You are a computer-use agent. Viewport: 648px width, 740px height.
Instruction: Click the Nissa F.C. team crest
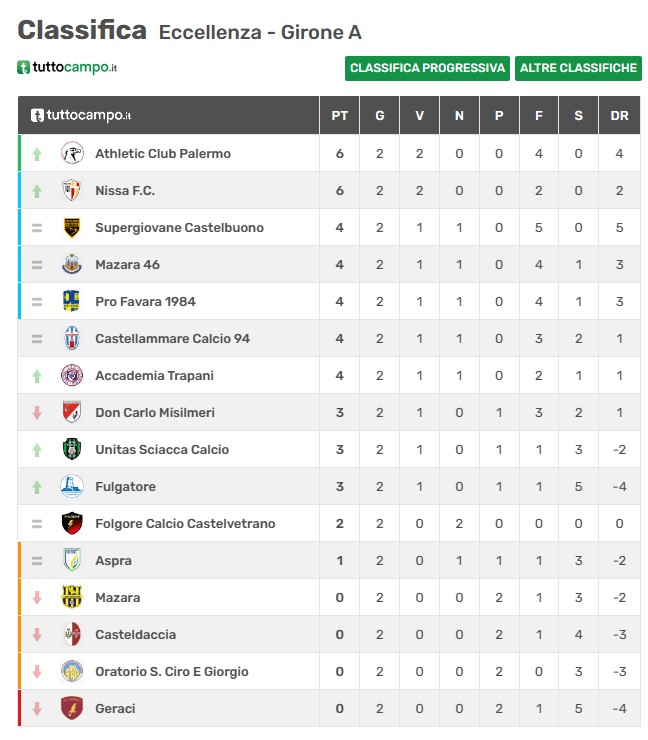pyautogui.click(x=72, y=190)
